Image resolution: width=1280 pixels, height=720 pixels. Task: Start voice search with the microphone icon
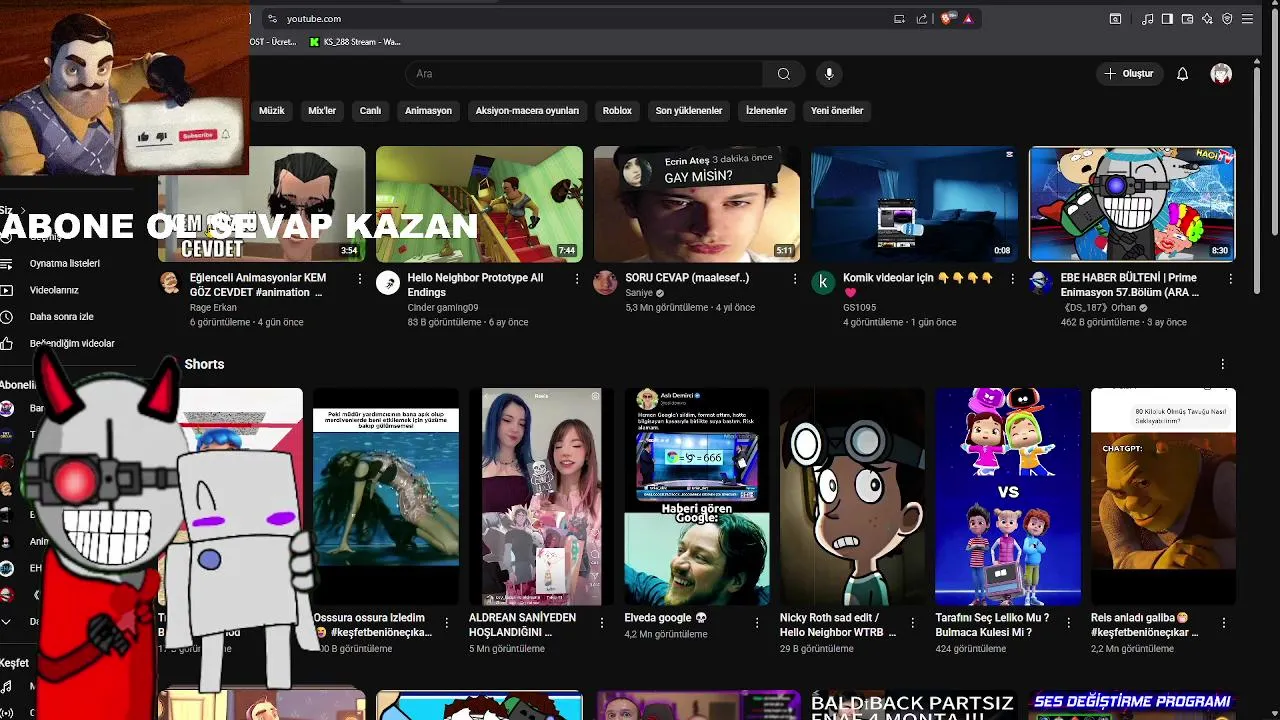point(829,74)
